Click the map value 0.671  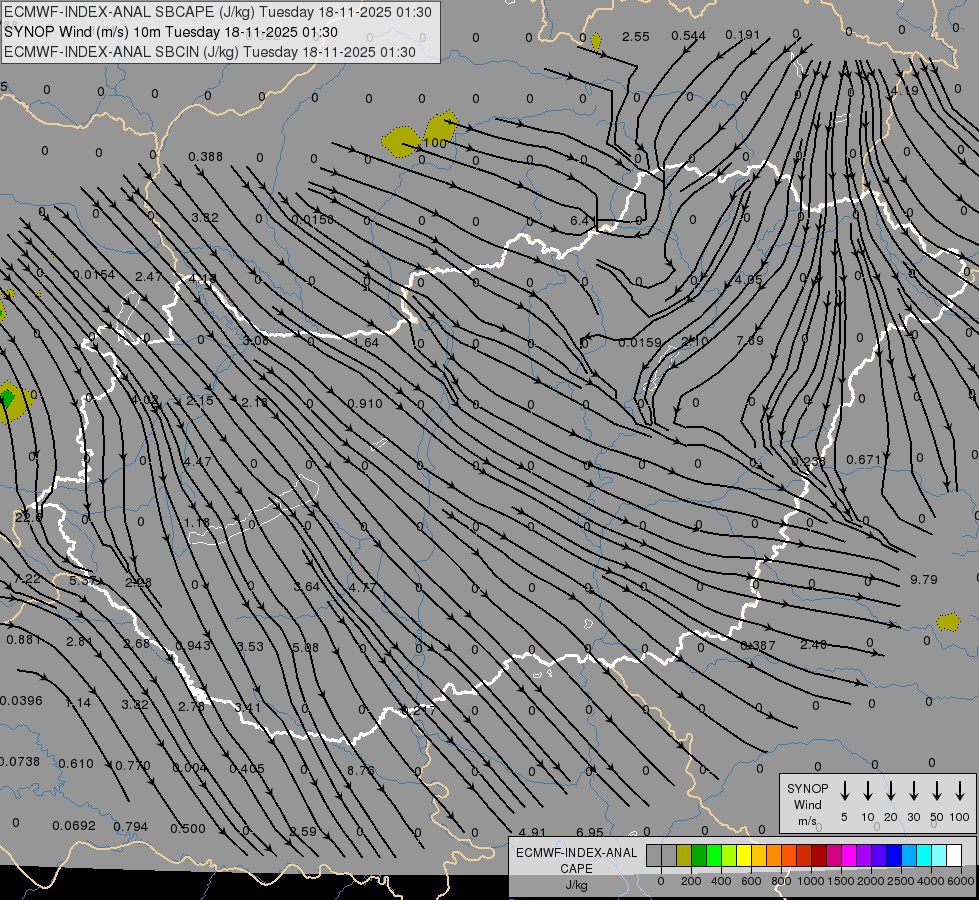863,459
